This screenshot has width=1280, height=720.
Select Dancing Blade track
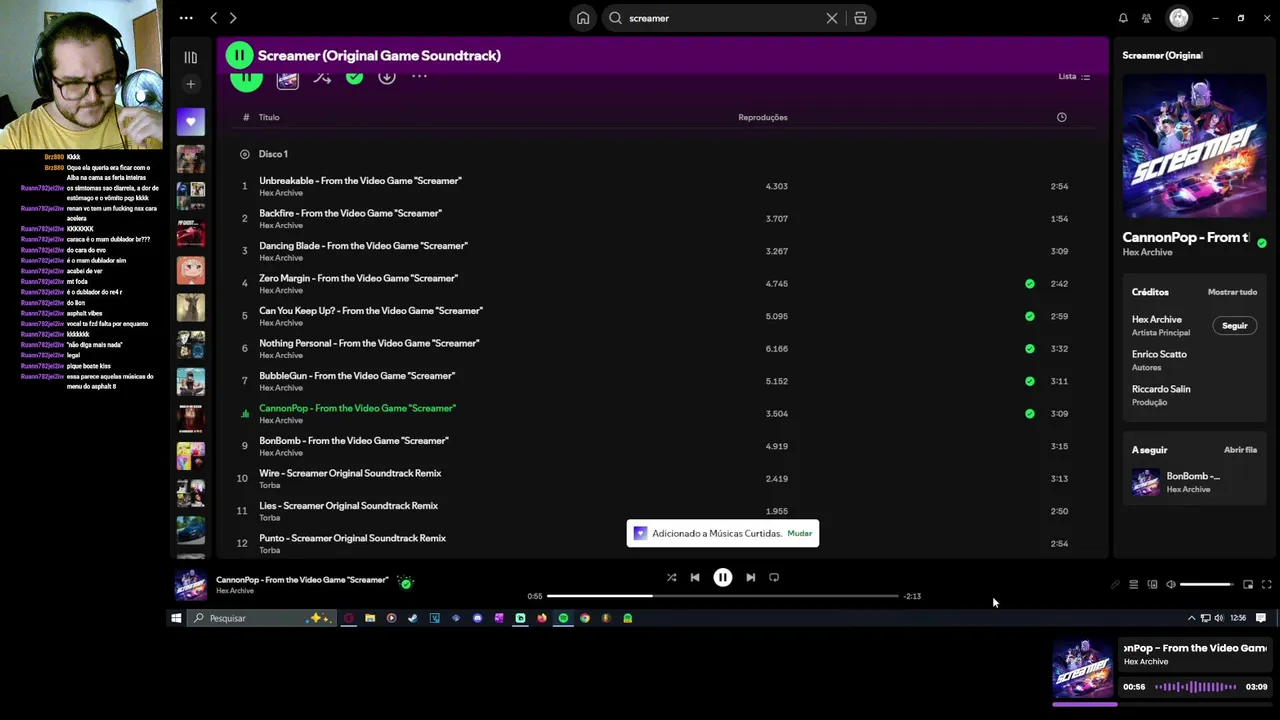click(660, 251)
